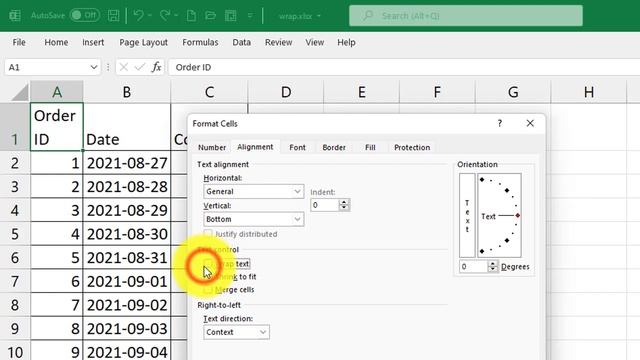Select column E header
The width and height of the screenshot is (640, 360).
click(x=362, y=92)
